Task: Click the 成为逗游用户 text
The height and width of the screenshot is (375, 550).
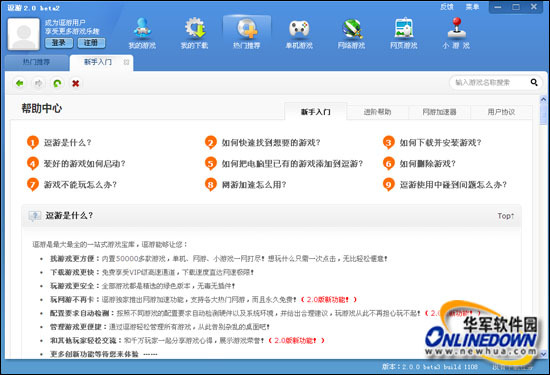Action: tap(65, 23)
